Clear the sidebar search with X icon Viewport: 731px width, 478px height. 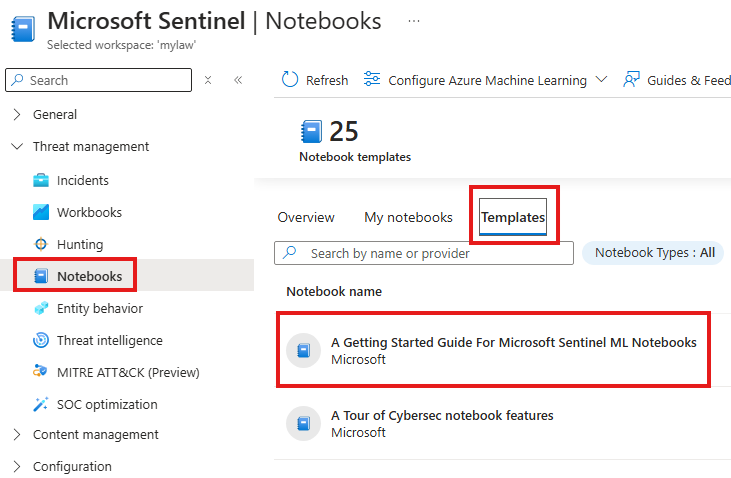click(x=208, y=80)
